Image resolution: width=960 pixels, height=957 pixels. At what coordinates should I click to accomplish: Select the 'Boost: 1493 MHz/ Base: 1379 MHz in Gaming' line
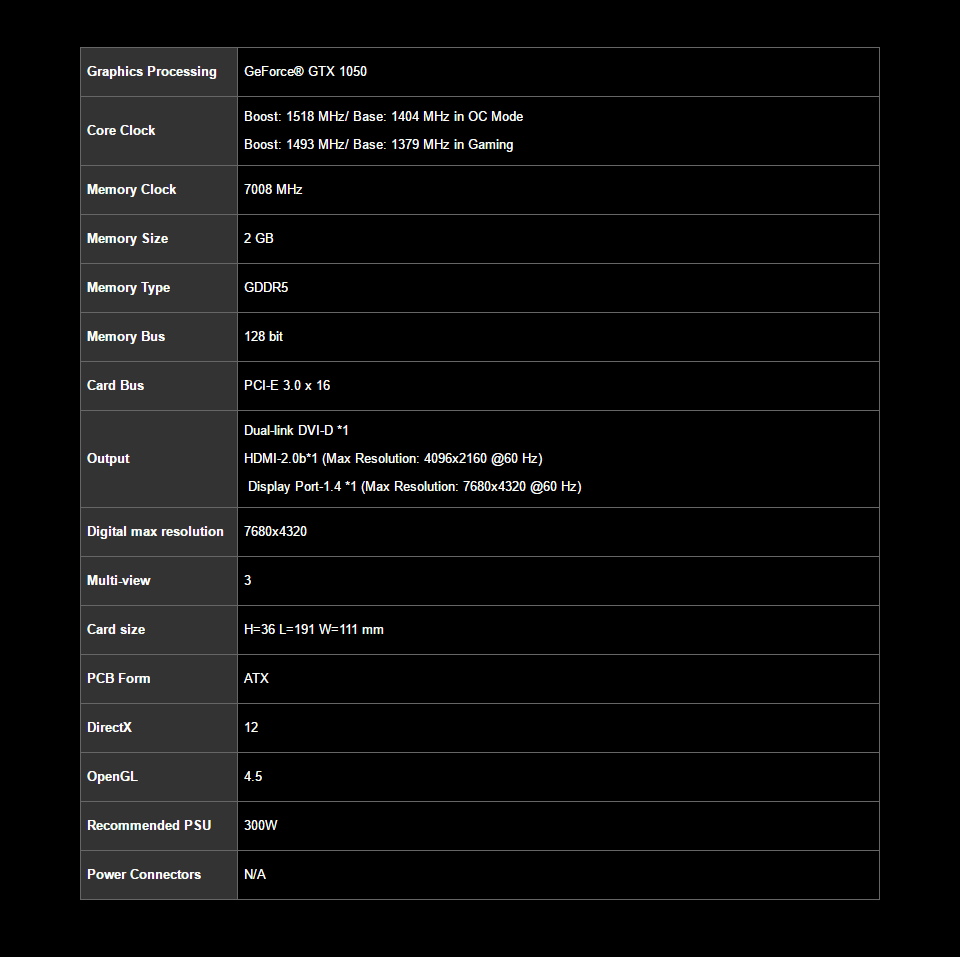[378, 144]
